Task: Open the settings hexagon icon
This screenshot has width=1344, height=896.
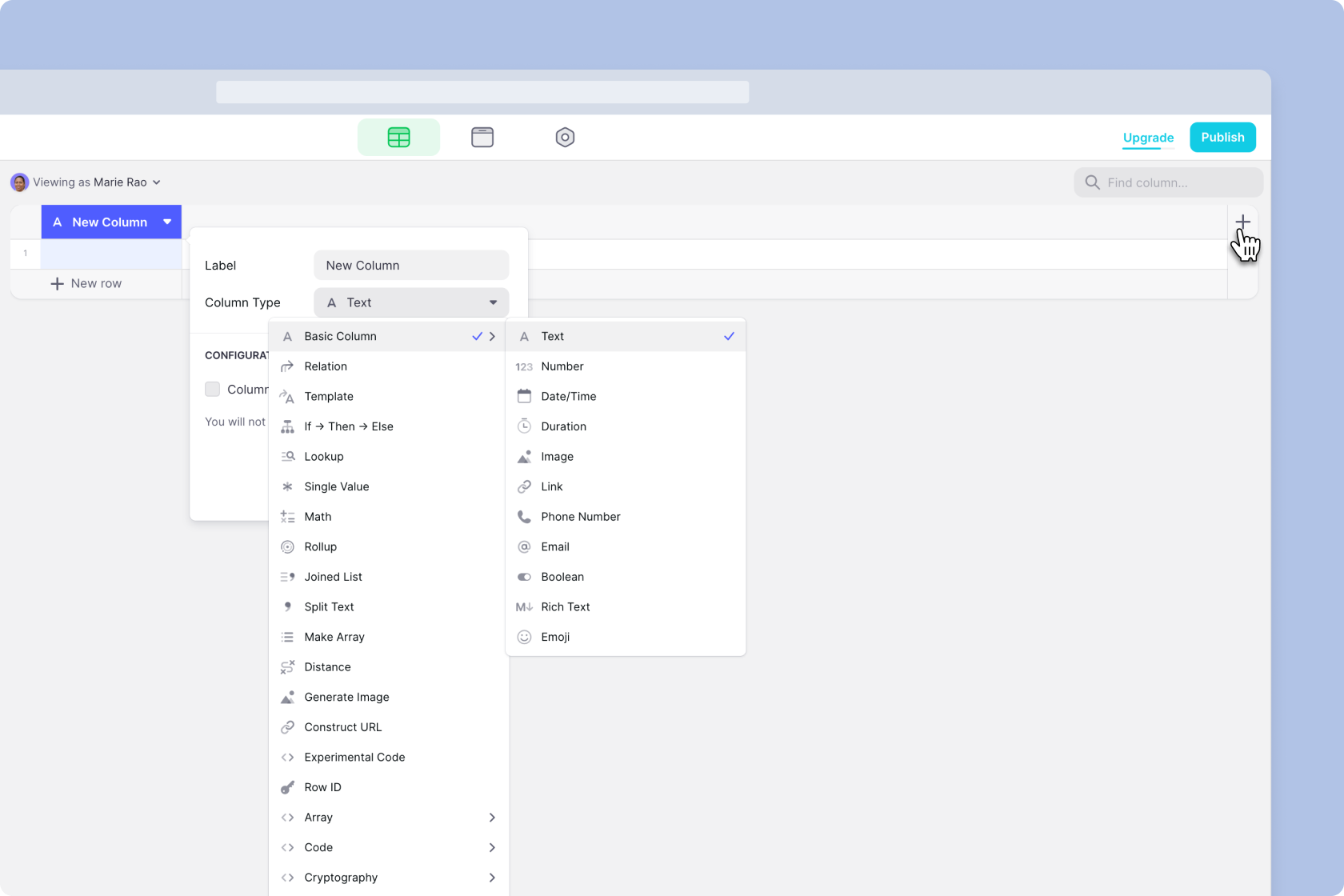Action: [x=565, y=138]
